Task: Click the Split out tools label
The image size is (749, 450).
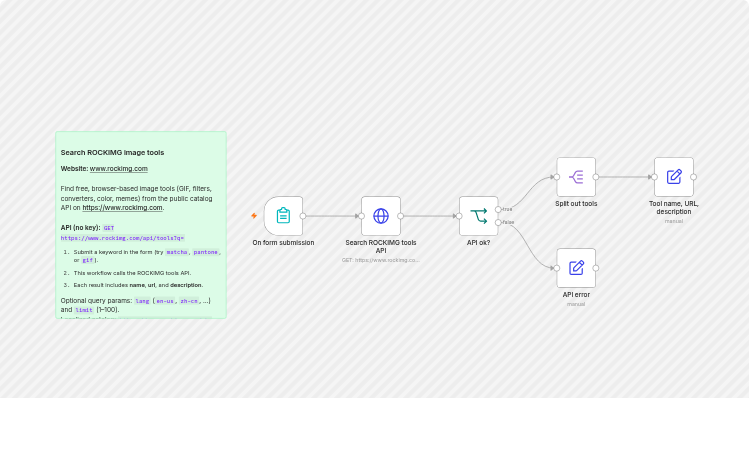Action: click(x=576, y=204)
